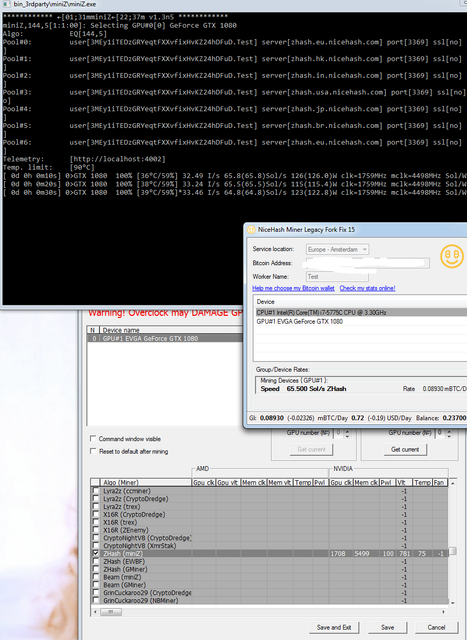
Task: Increase AMD GPU number with up arrow
Action: tap(347, 431)
